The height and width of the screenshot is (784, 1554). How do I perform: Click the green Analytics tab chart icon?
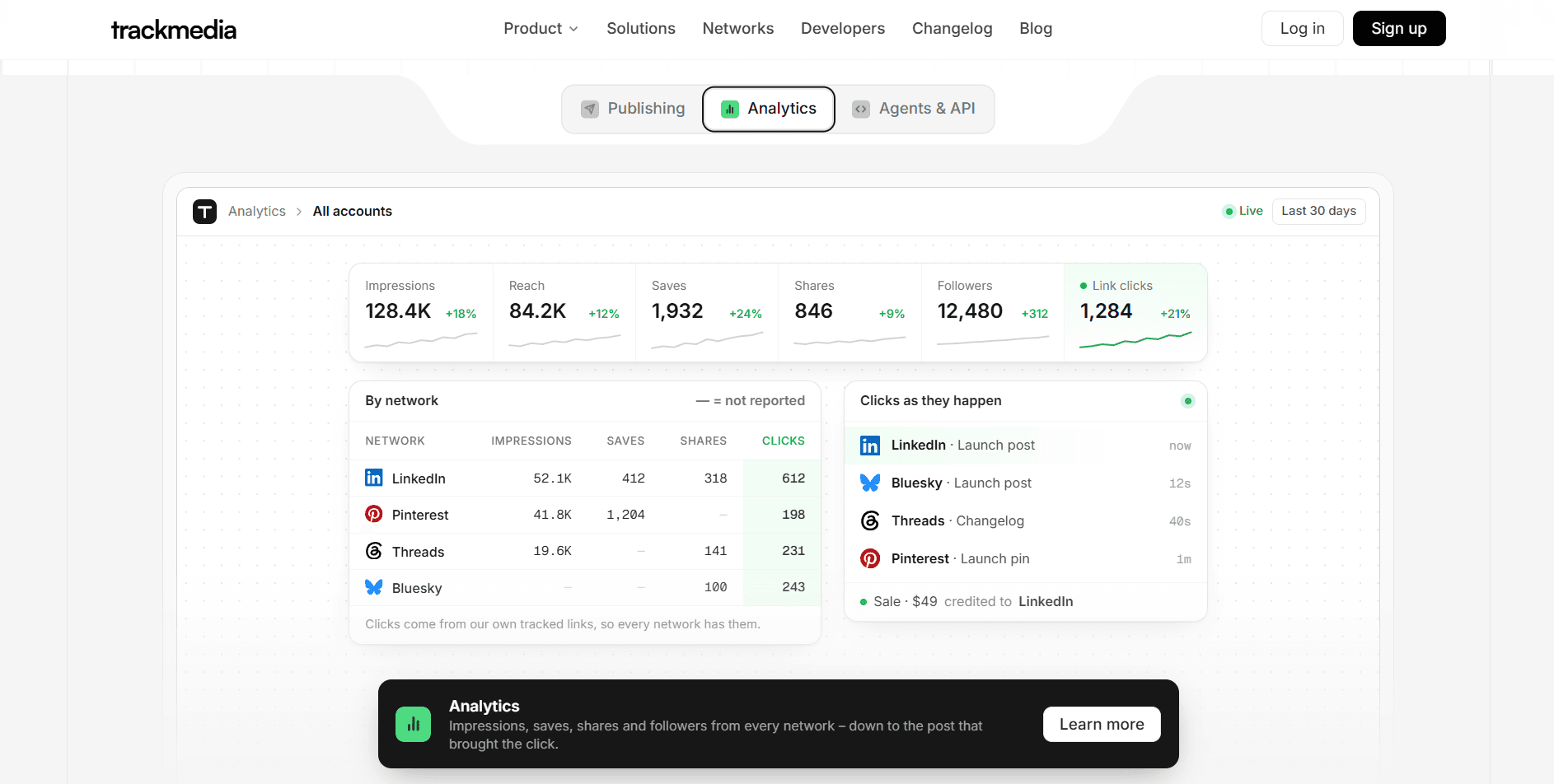(730, 109)
